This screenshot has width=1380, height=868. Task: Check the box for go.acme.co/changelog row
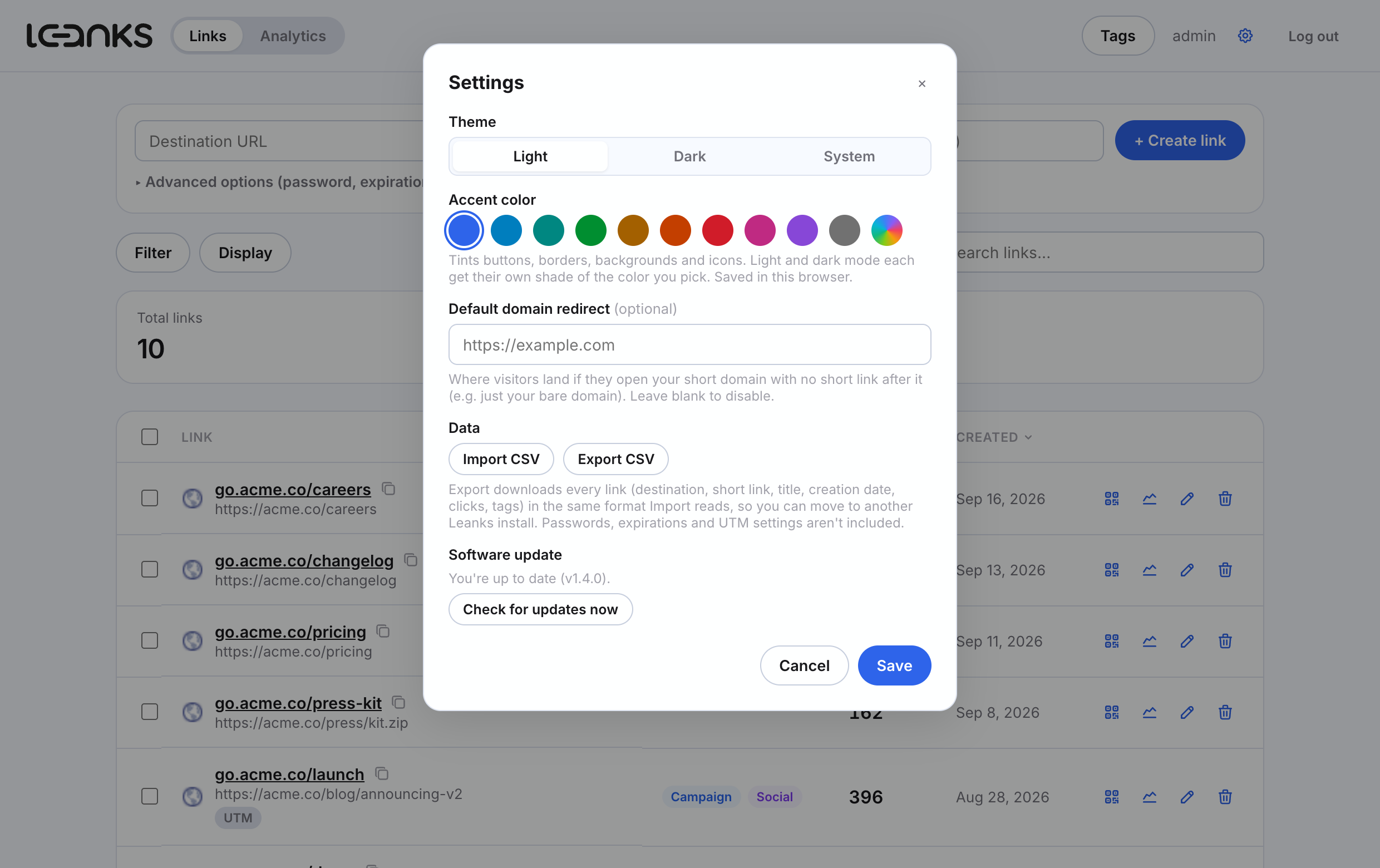(x=150, y=569)
